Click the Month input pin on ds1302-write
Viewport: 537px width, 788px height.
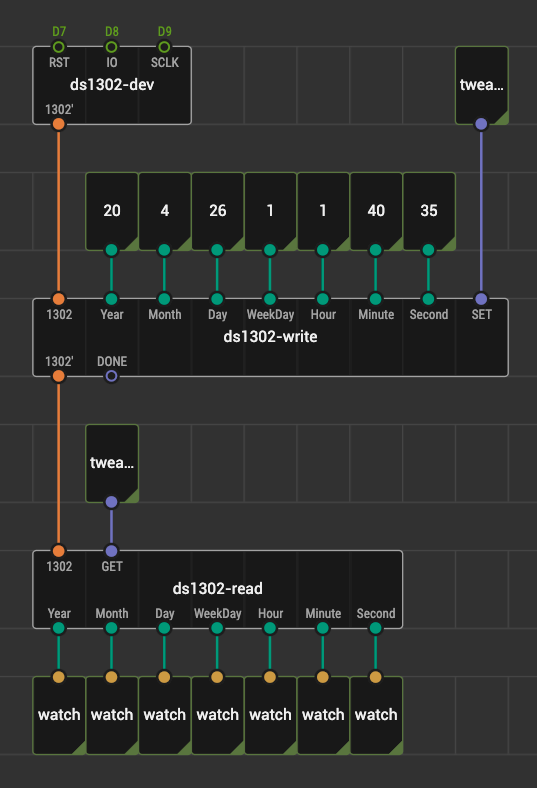point(164,299)
